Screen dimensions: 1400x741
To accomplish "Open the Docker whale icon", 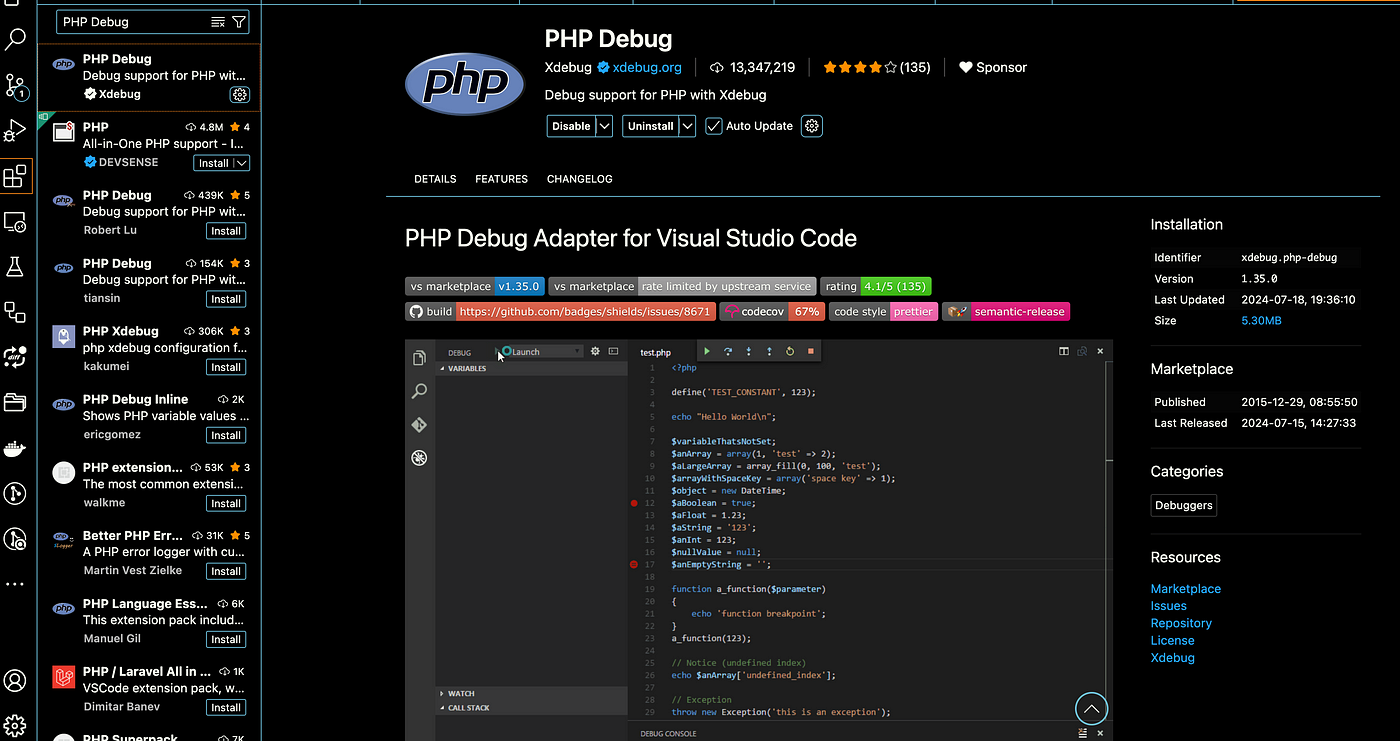I will (15, 448).
